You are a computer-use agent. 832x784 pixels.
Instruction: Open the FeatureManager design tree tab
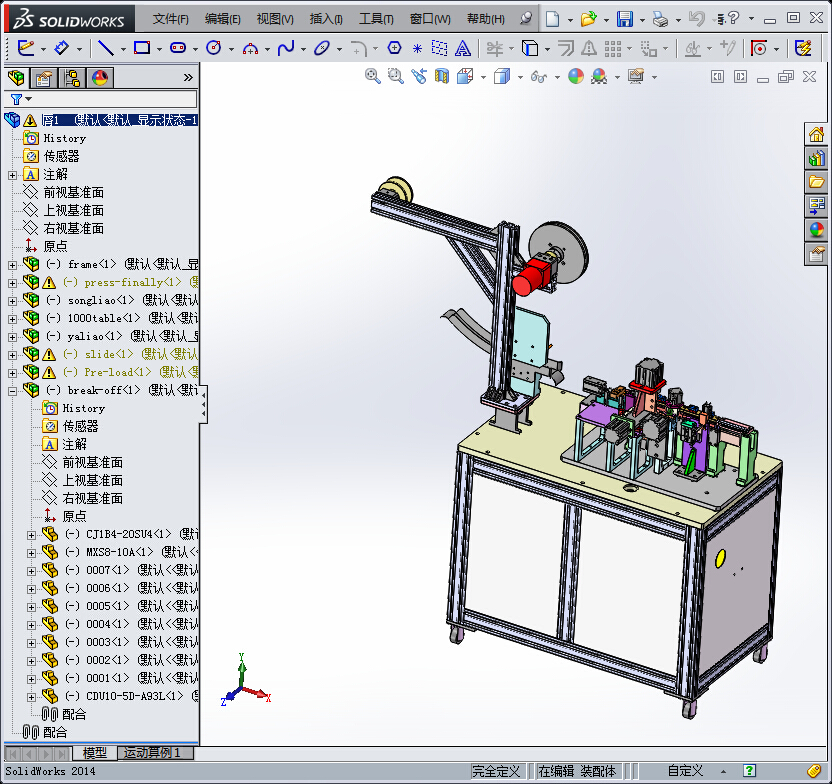(16, 78)
